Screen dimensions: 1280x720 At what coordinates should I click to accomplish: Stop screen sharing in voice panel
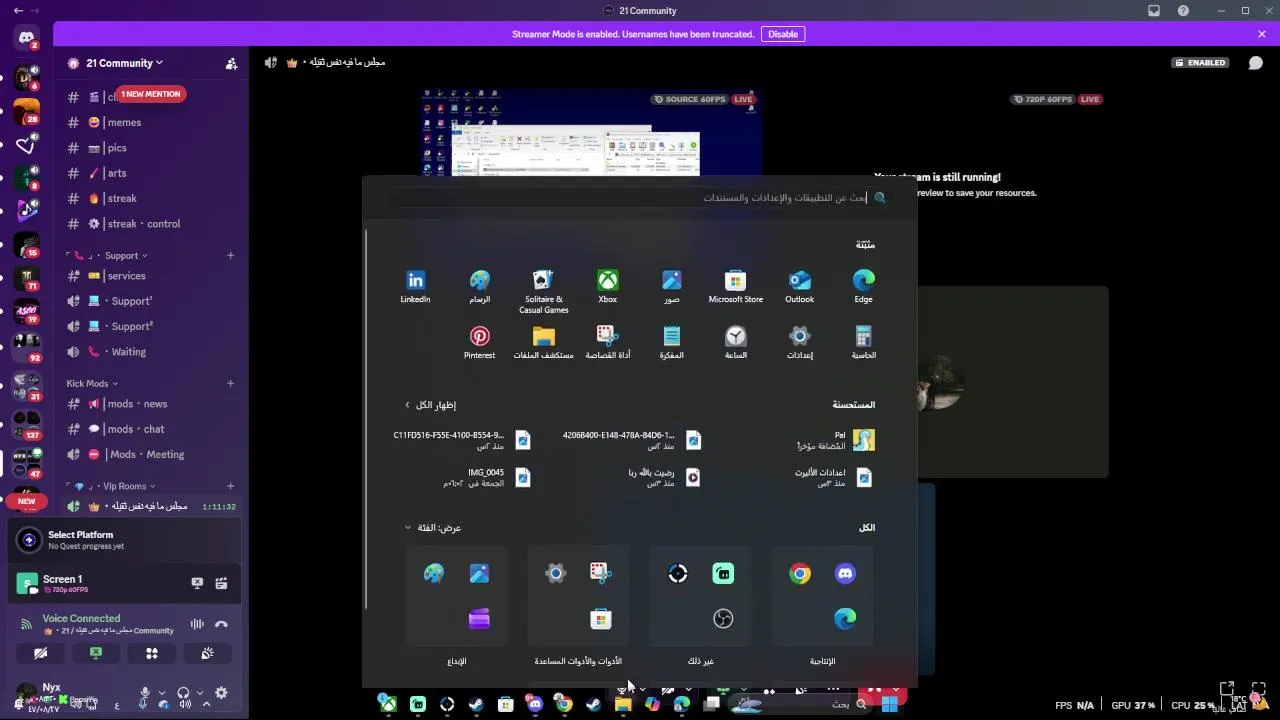(96, 653)
